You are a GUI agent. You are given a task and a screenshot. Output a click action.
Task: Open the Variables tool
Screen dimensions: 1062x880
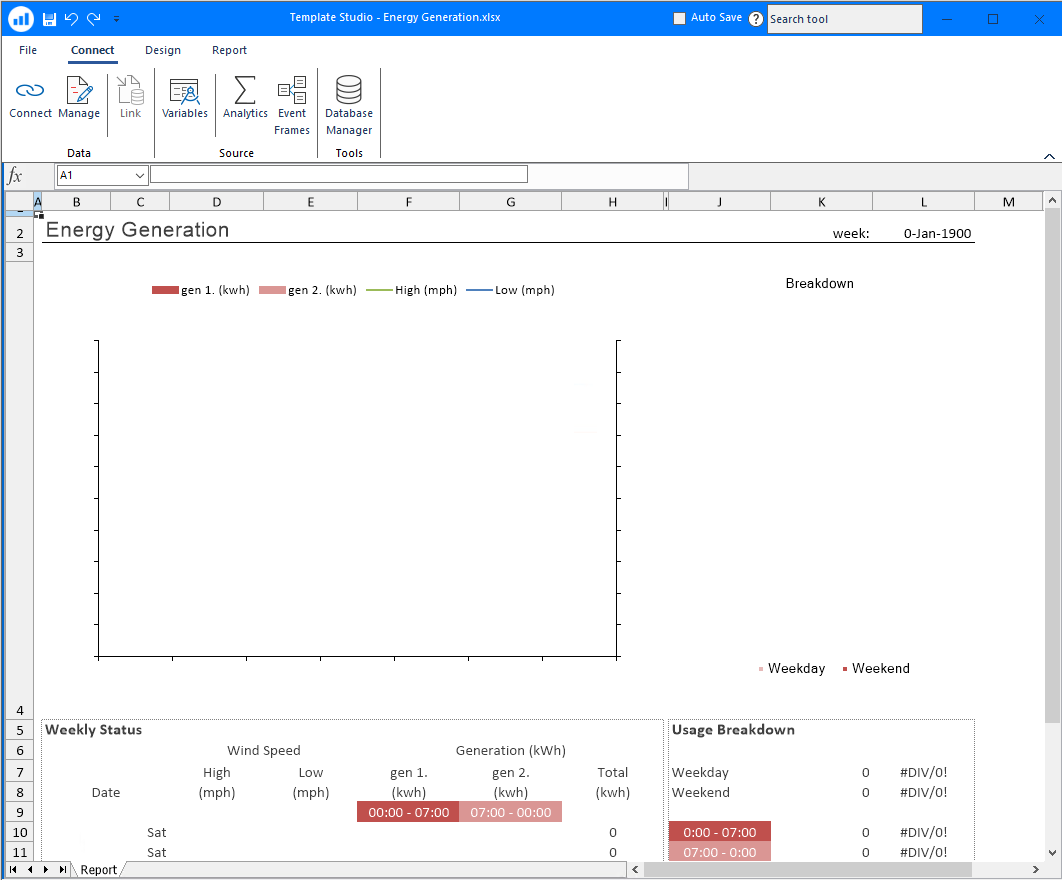click(x=184, y=98)
